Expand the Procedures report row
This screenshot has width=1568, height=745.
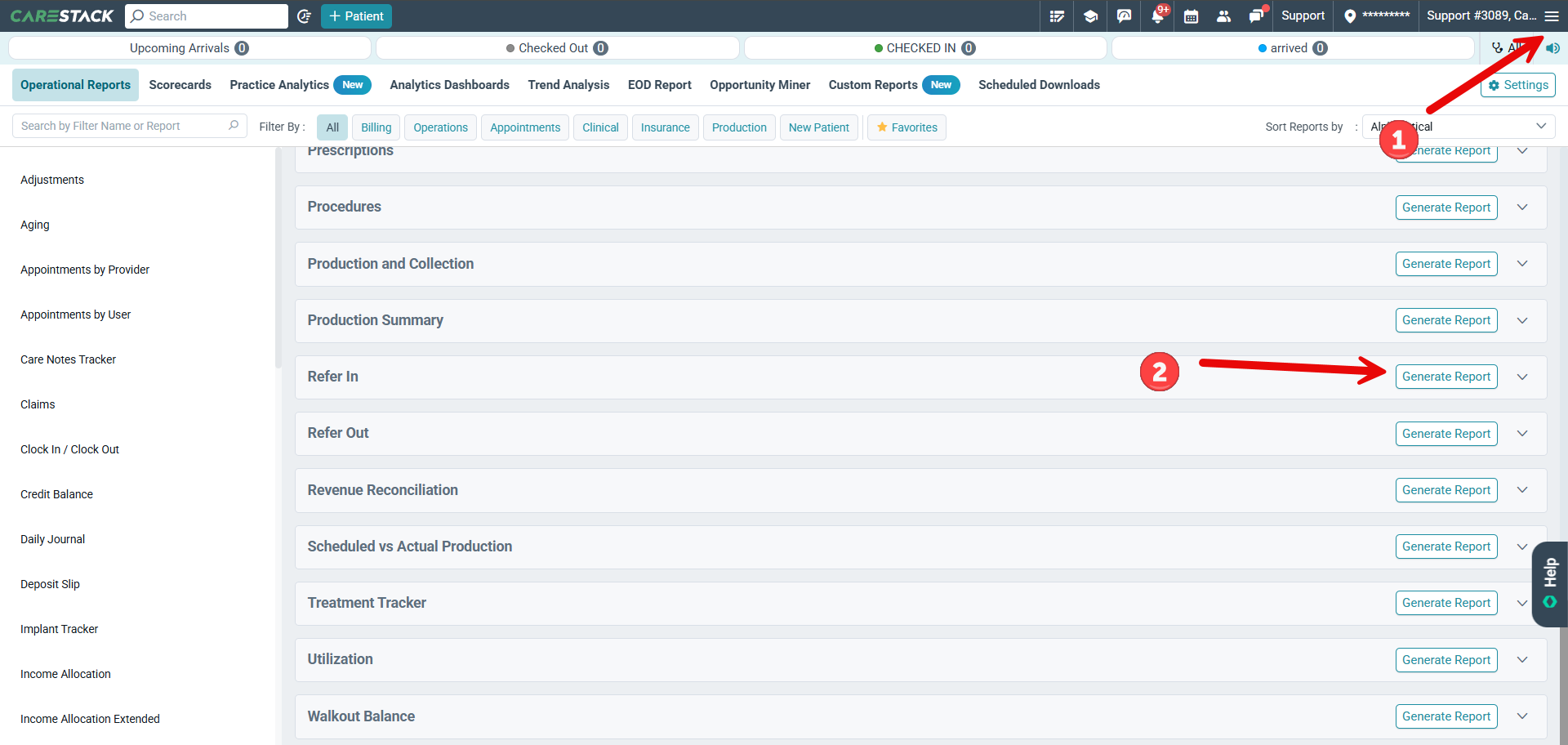pyautogui.click(x=1522, y=207)
